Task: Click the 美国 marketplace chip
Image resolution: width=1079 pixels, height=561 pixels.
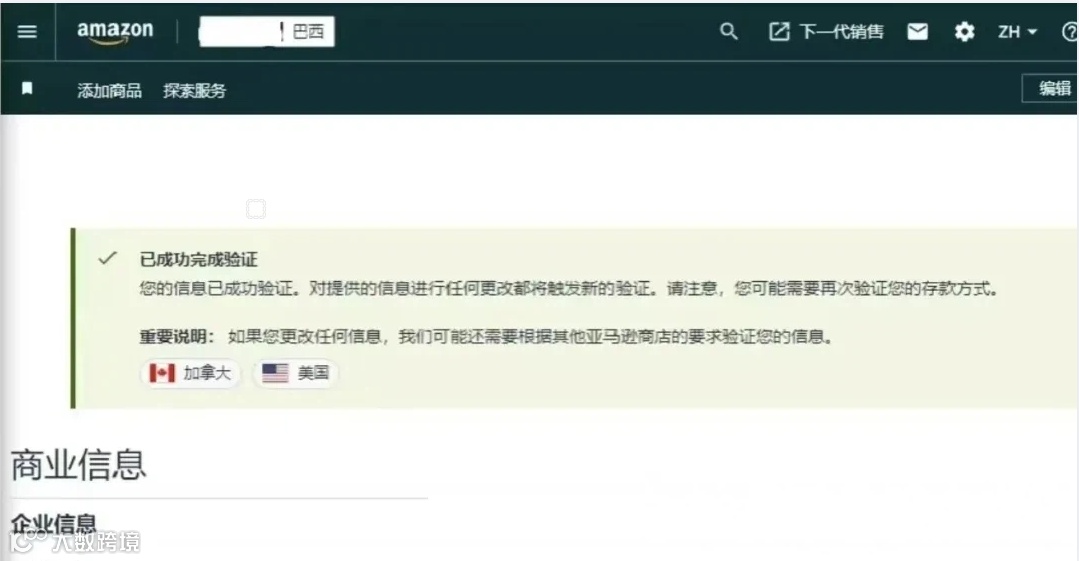Action: tap(295, 373)
